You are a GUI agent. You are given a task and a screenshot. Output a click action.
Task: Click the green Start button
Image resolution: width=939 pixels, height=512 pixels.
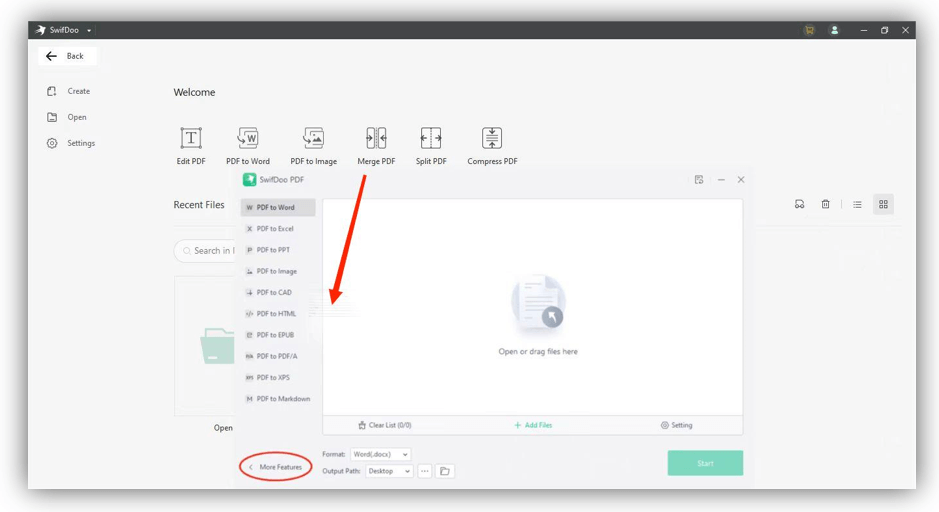point(705,463)
